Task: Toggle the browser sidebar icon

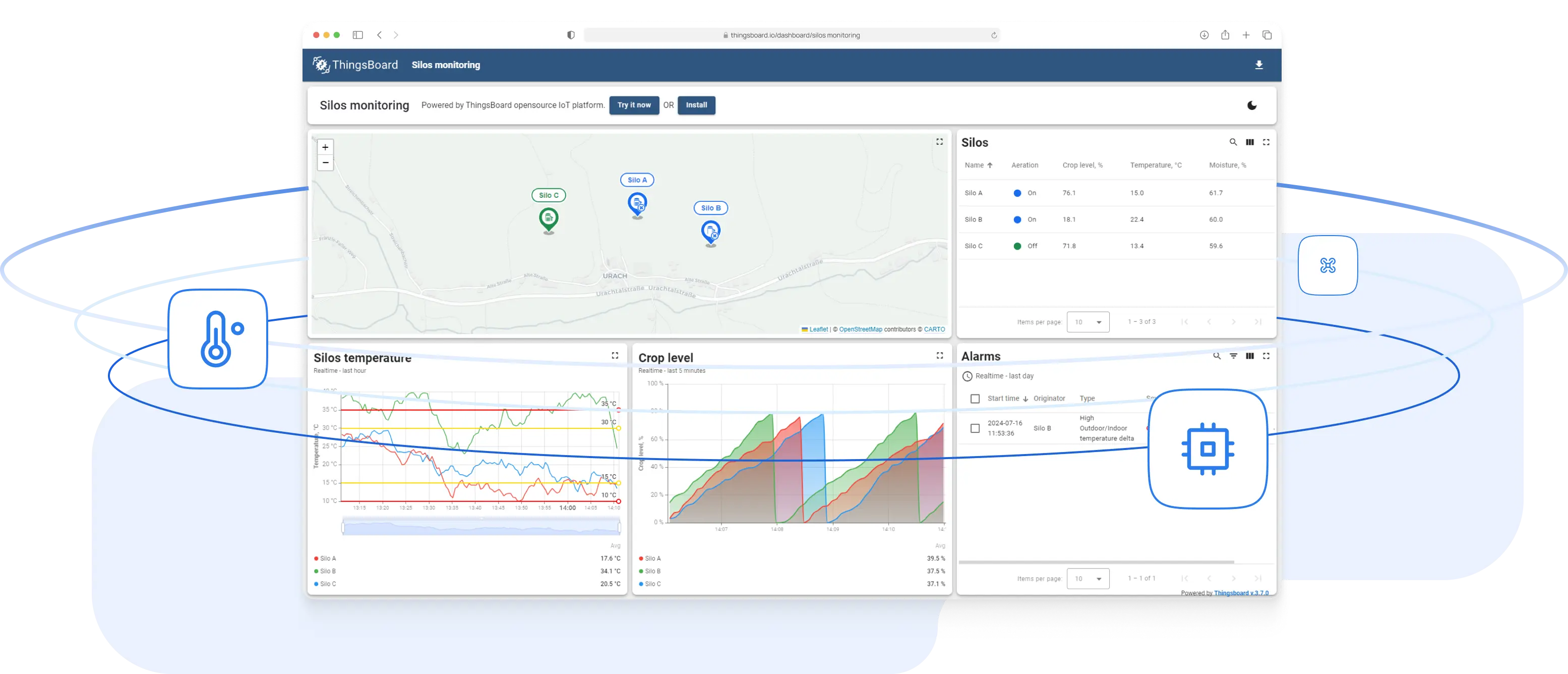Action: point(358,35)
